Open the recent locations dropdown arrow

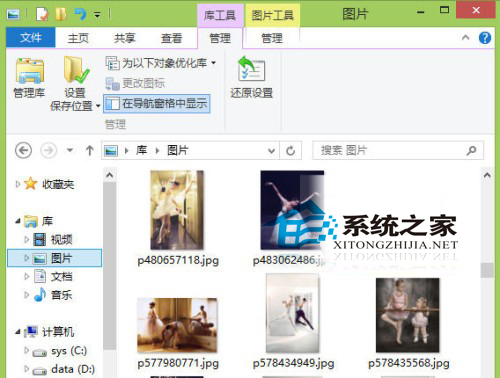pyautogui.click(x=70, y=150)
